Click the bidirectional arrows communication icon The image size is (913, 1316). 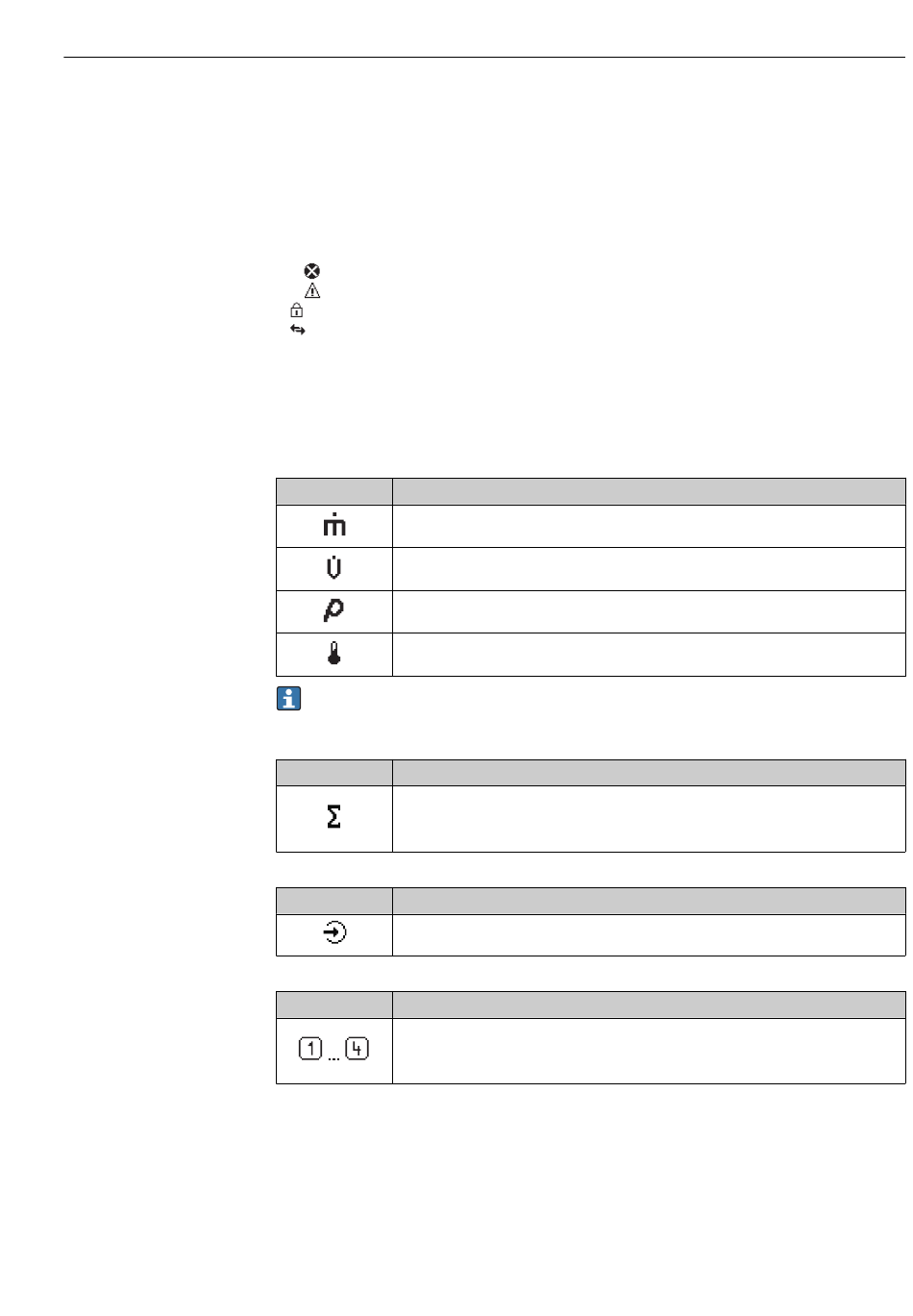point(298,330)
